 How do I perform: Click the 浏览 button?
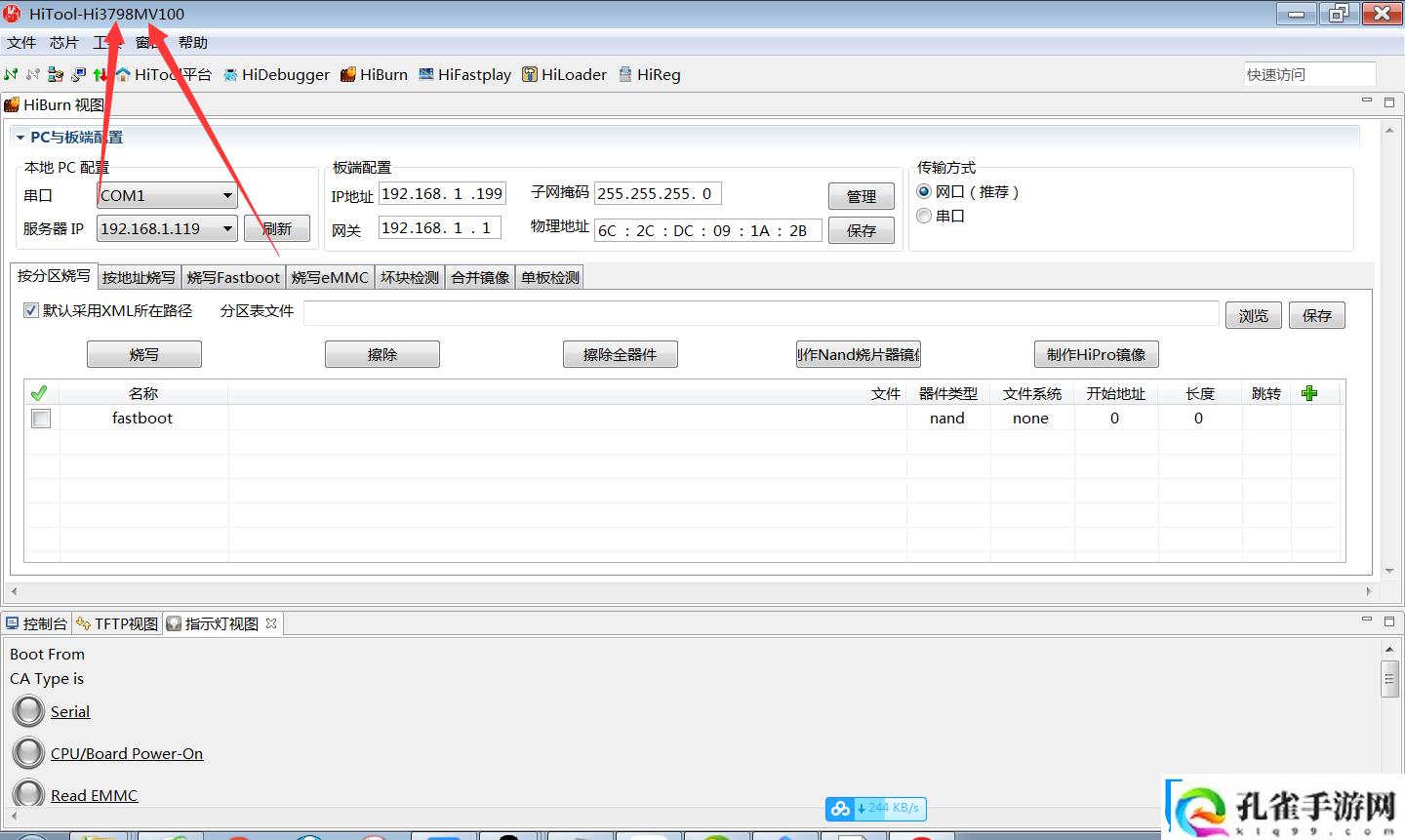click(x=1254, y=315)
